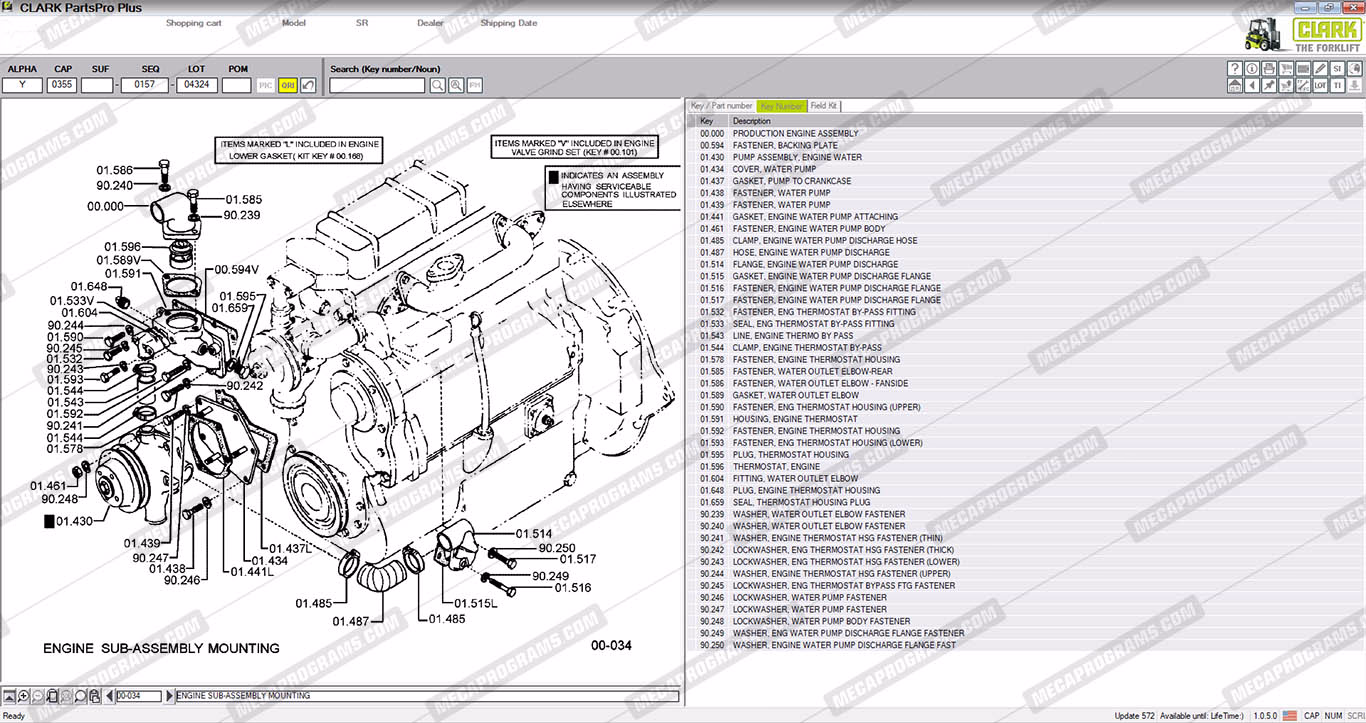The height and width of the screenshot is (723, 1366).
Task: Focus the Search key number/noun field
Action: click(377, 86)
